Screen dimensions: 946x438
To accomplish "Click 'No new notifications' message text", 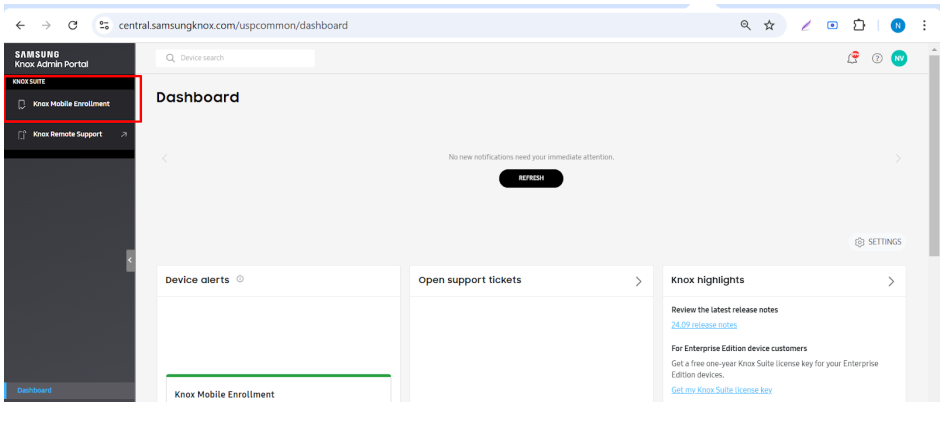I will [x=531, y=157].
